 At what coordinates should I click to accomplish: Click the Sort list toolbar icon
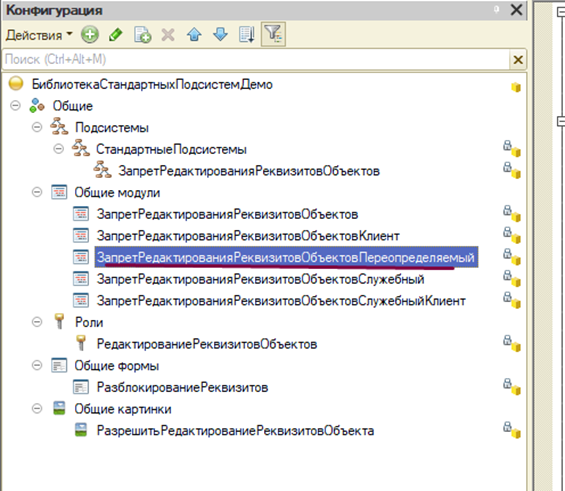(x=247, y=35)
